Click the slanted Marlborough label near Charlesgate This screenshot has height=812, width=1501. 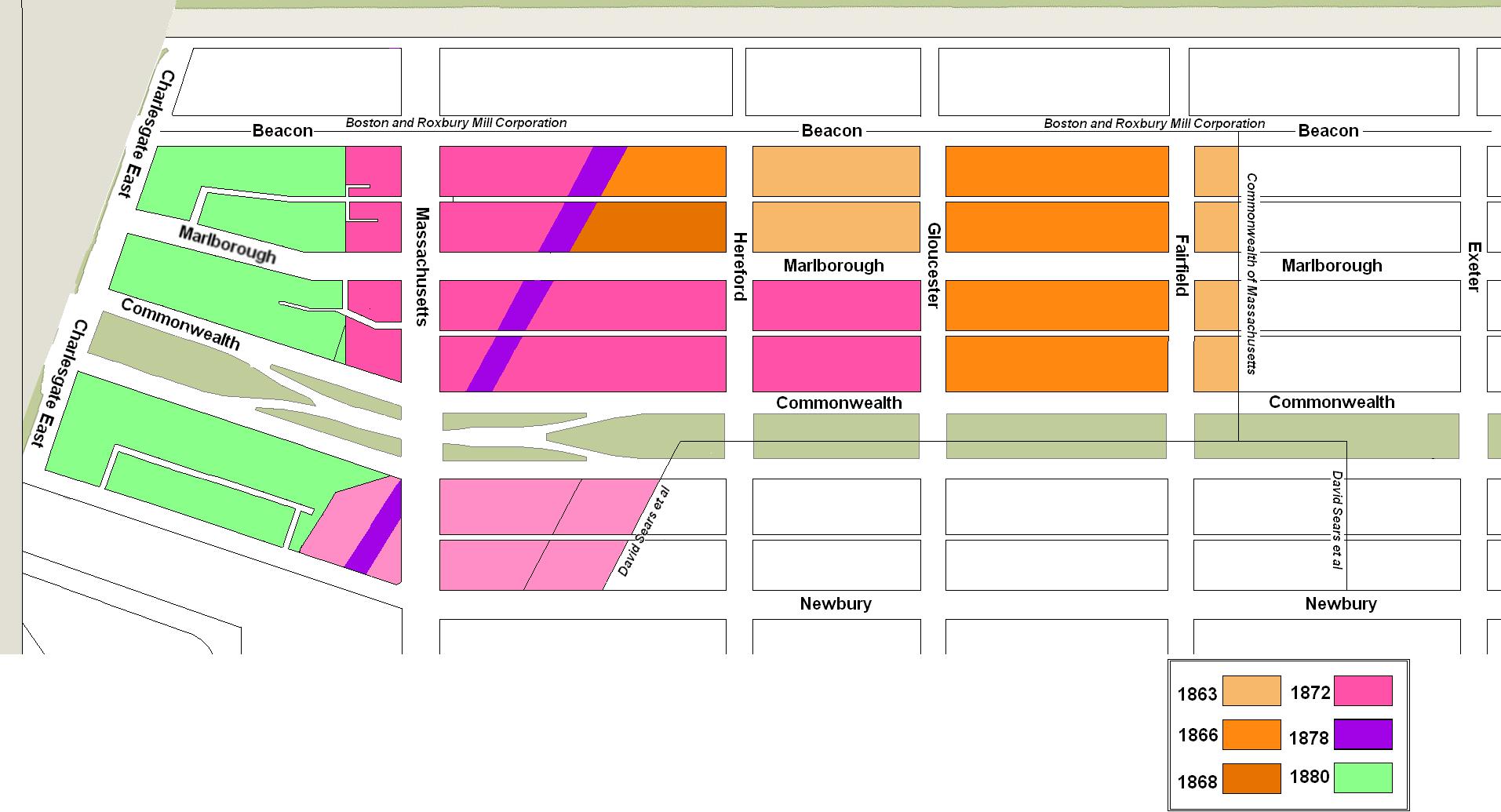click(227, 245)
